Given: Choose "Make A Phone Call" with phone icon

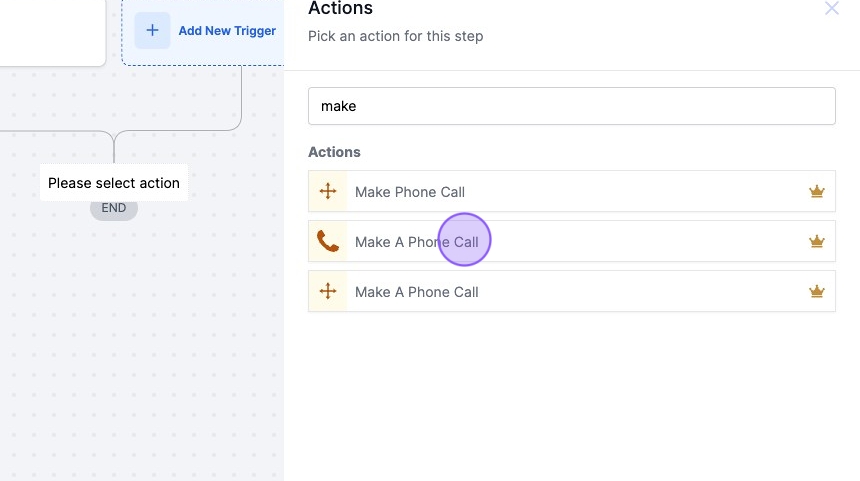Looking at the screenshot, I should click(x=417, y=242).
